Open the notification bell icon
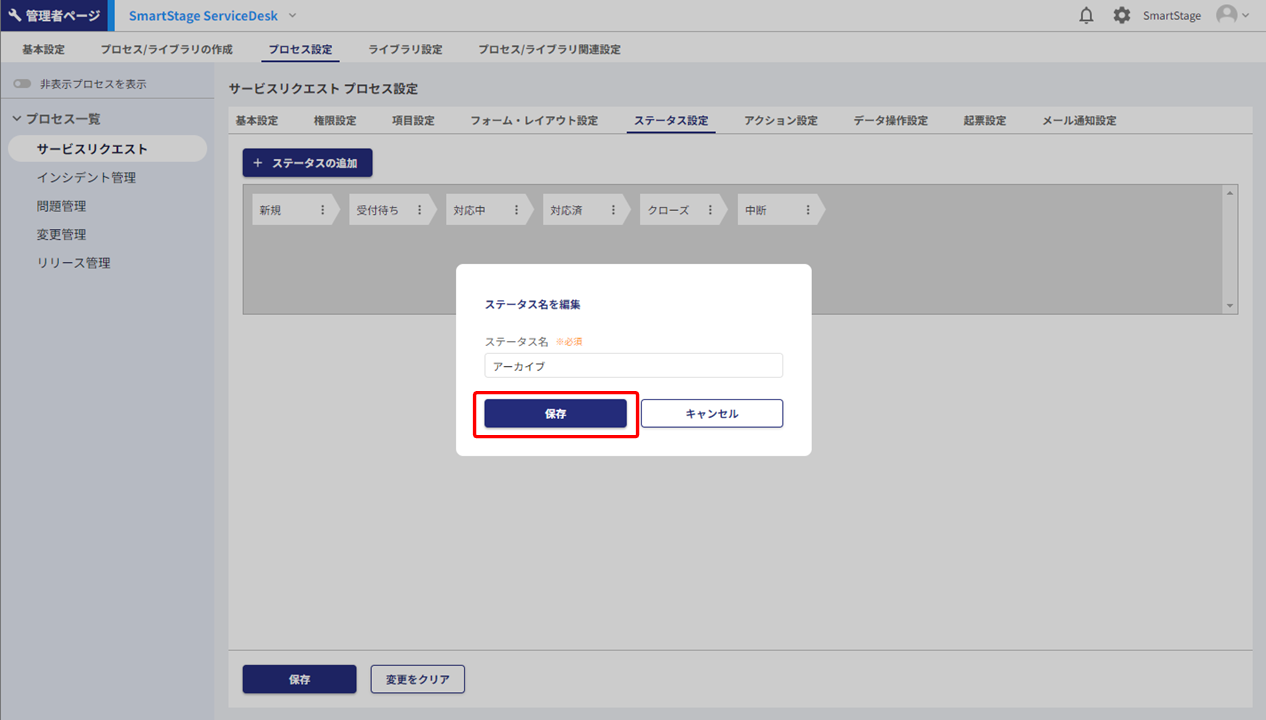Screen dimensions: 1266x720 (x=1086, y=16)
